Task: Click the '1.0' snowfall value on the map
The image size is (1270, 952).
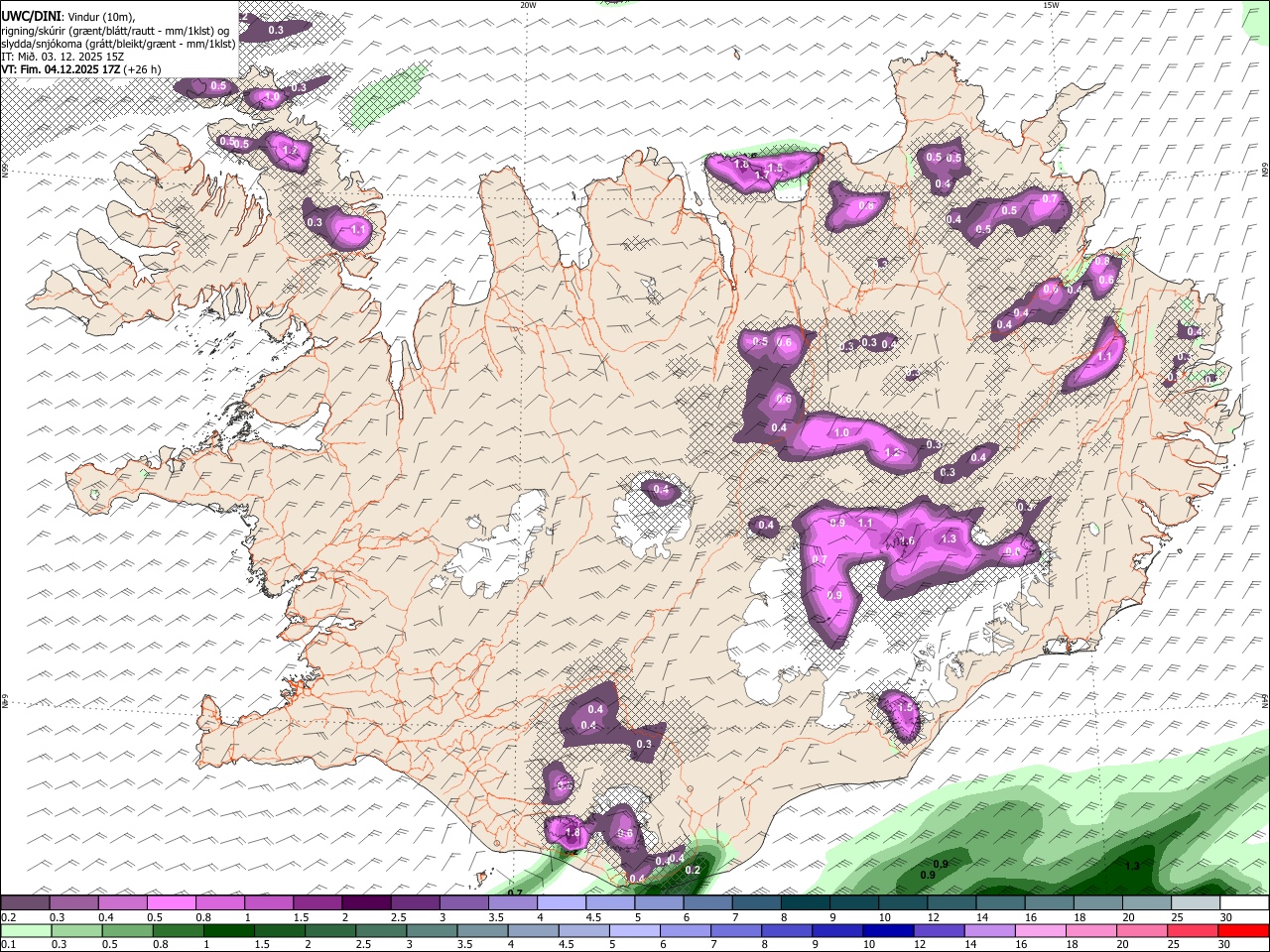Action: pyautogui.click(x=842, y=432)
